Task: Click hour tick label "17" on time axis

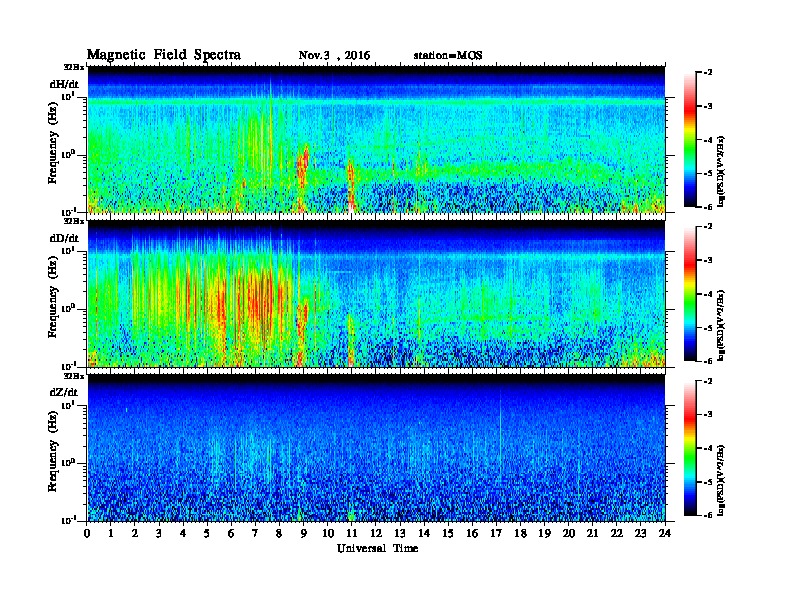Action: click(x=496, y=534)
